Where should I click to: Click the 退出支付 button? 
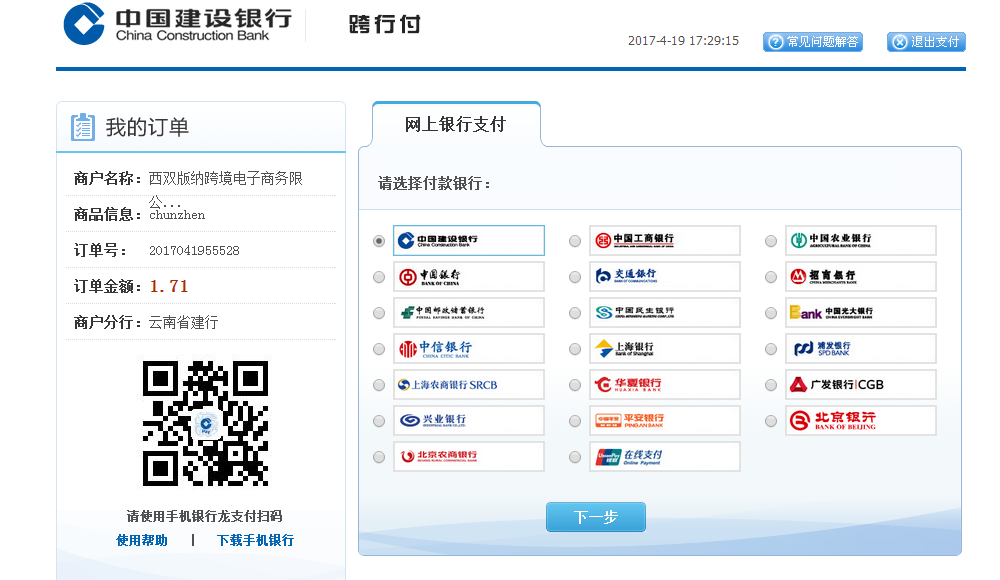(926, 42)
